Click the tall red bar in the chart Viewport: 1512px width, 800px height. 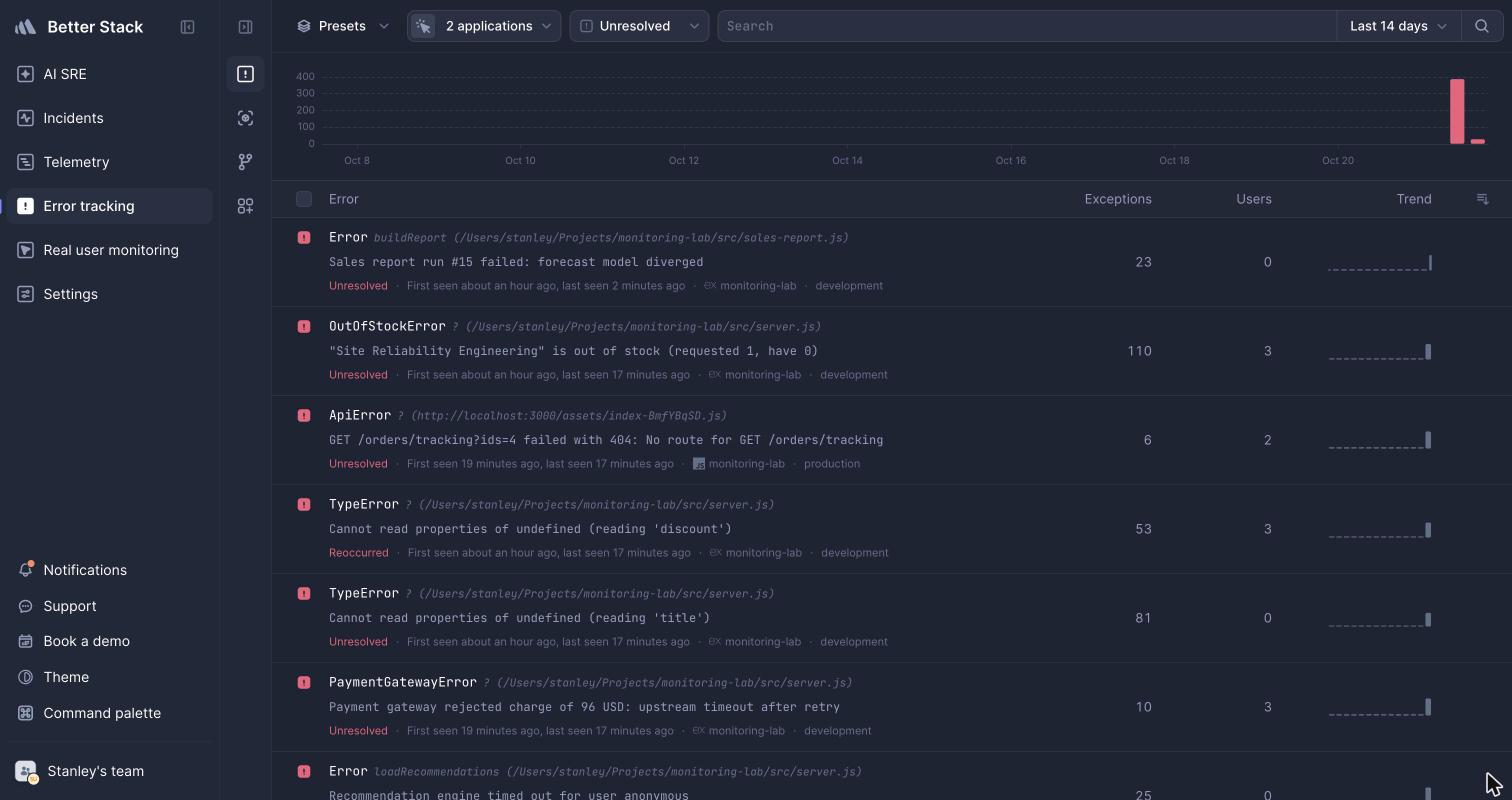coord(1457,111)
